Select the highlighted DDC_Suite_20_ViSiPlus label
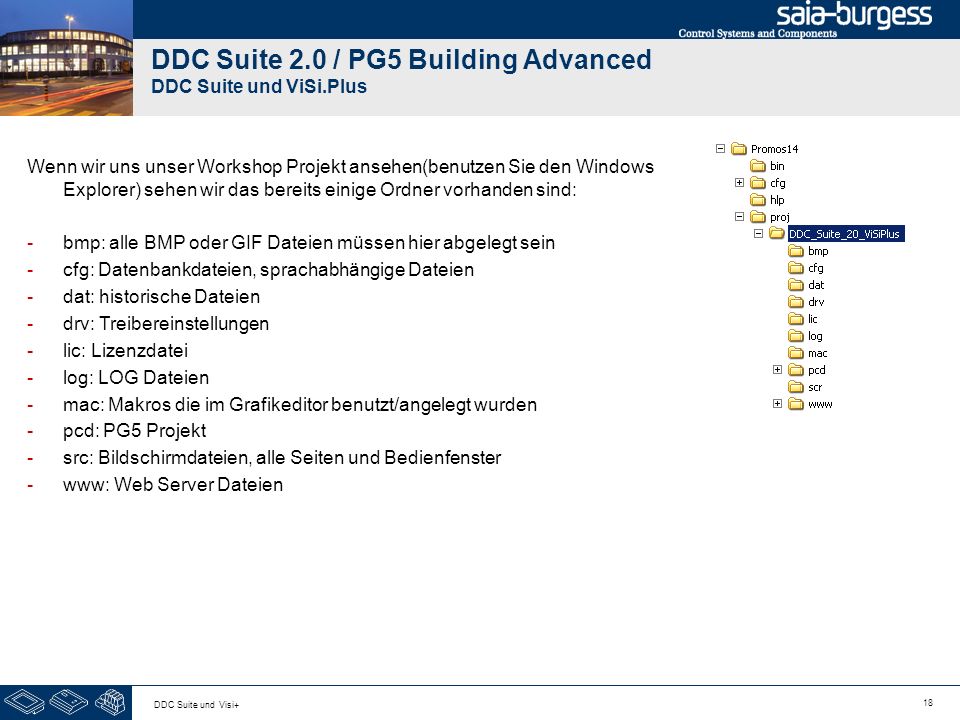 coord(845,233)
